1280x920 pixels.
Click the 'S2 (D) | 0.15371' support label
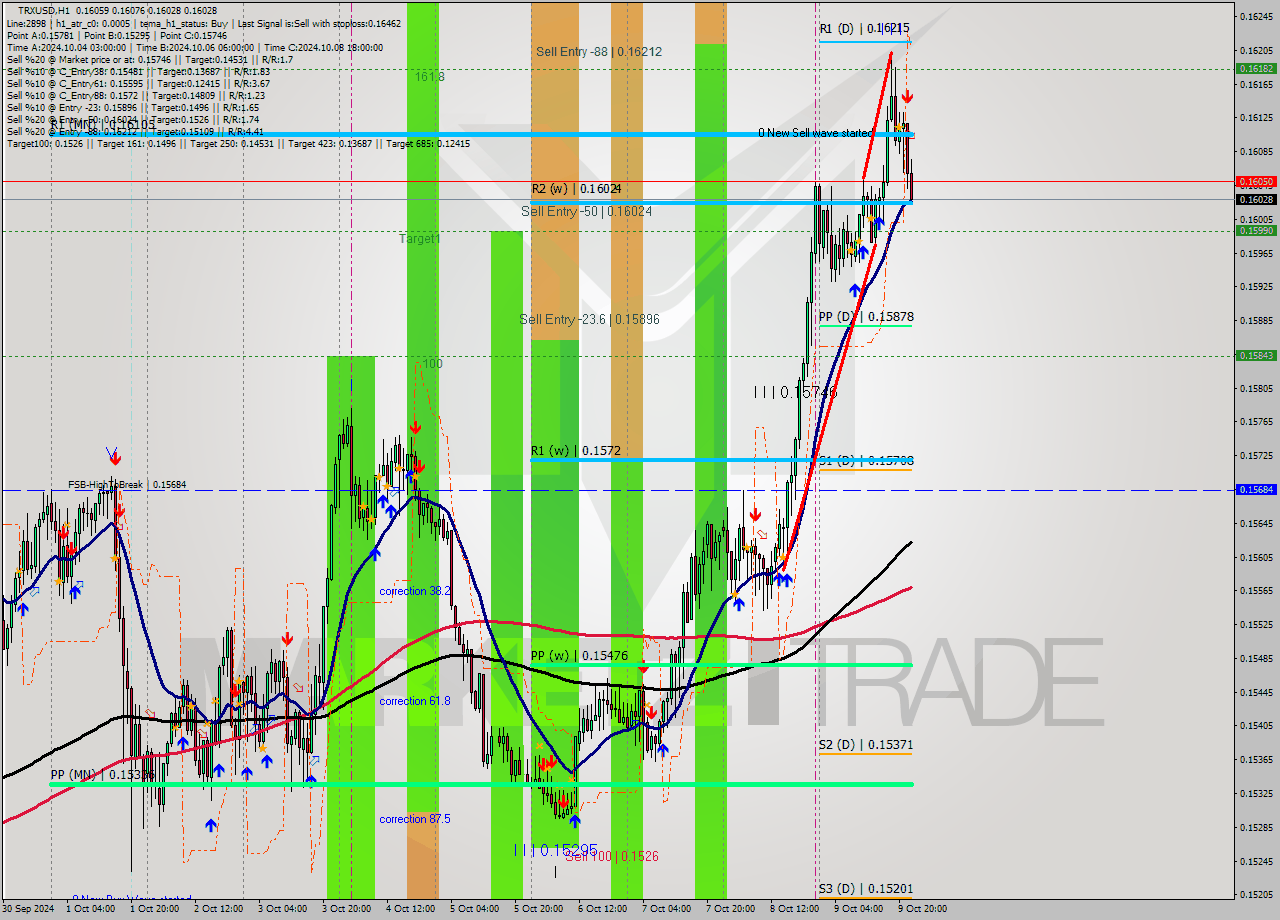point(865,745)
